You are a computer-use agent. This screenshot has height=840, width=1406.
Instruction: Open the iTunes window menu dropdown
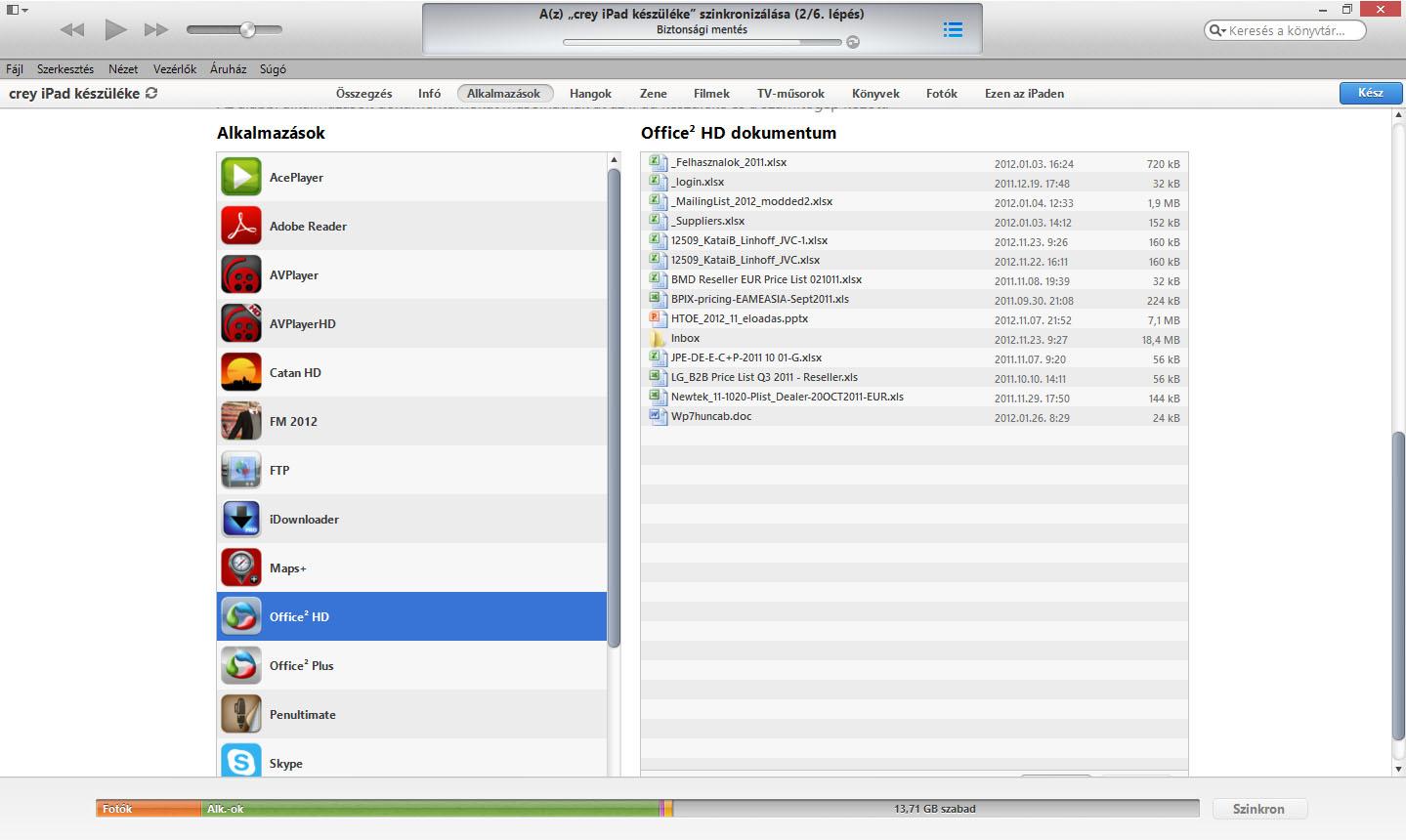click(x=18, y=10)
